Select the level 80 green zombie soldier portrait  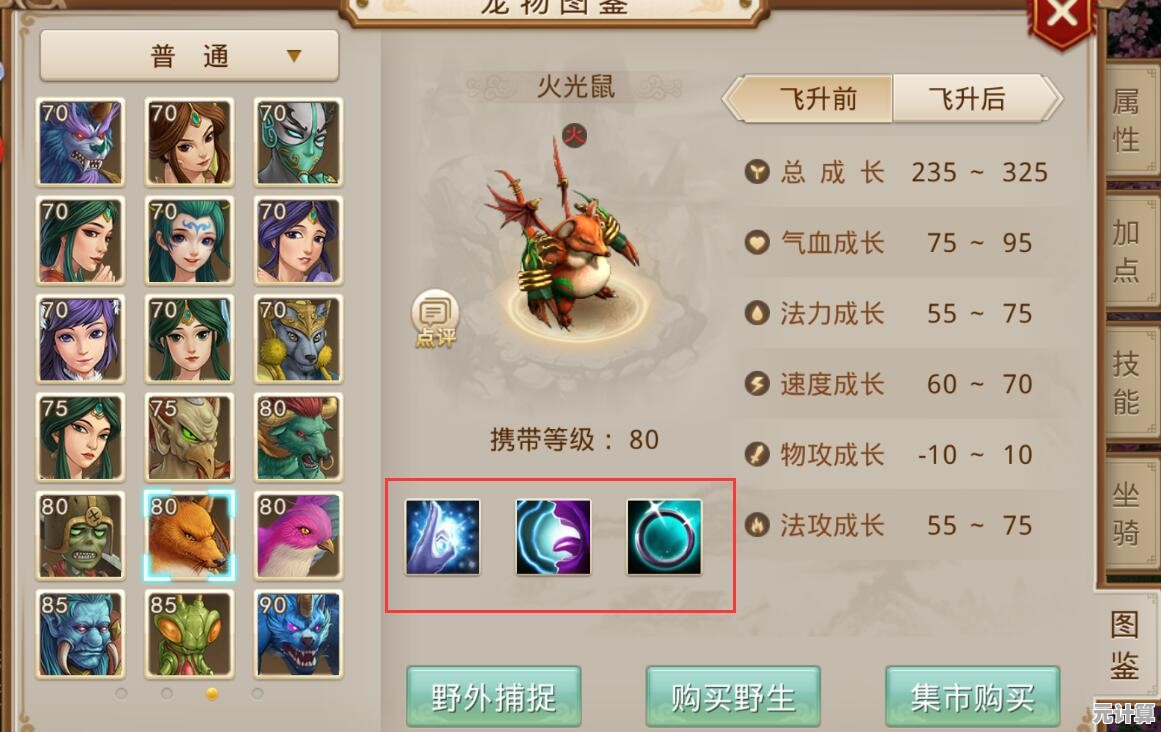click(x=81, y=535)
